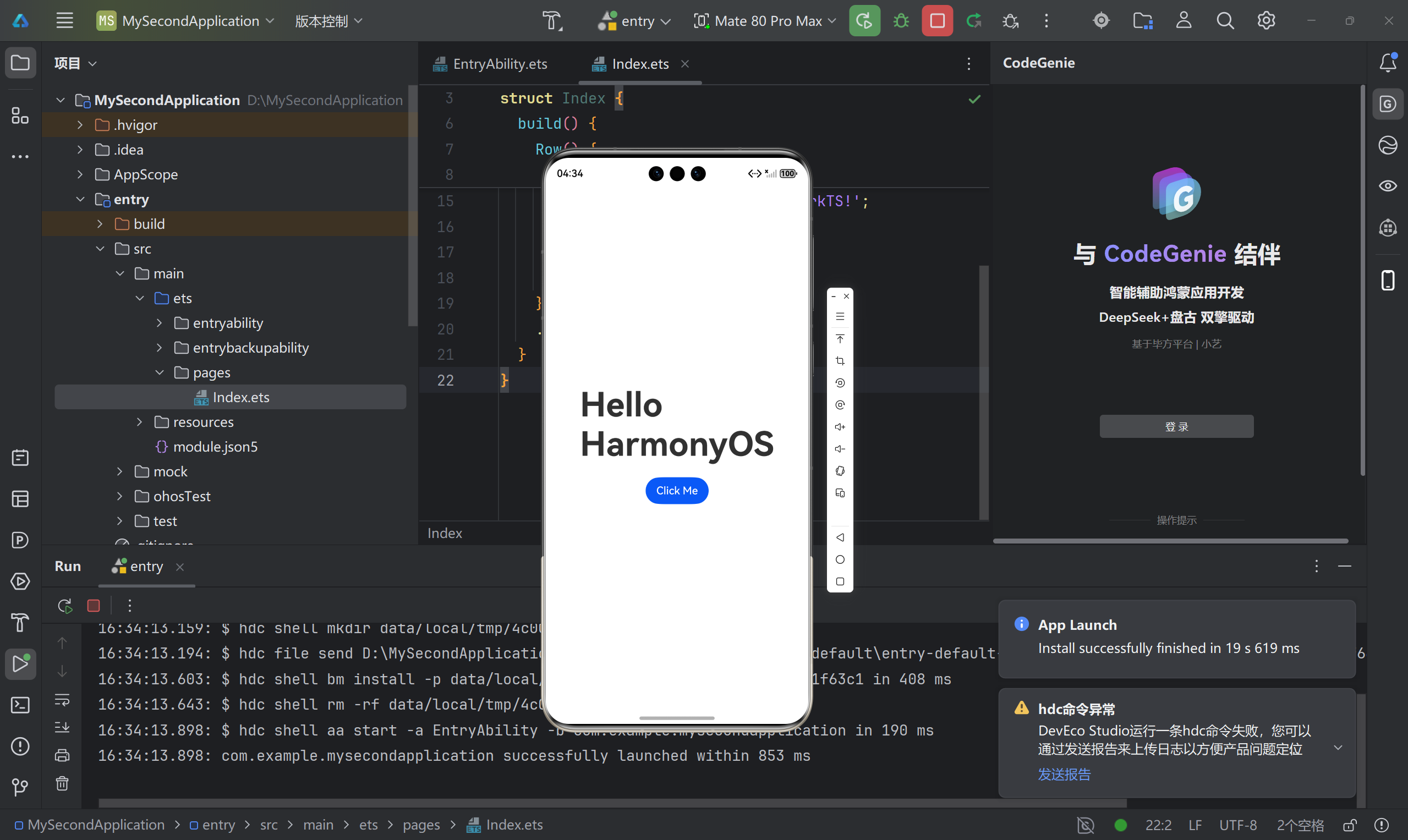Select Index.ets in the project tree
This screenshot has height=840, width=1408.
pos(231,397)
